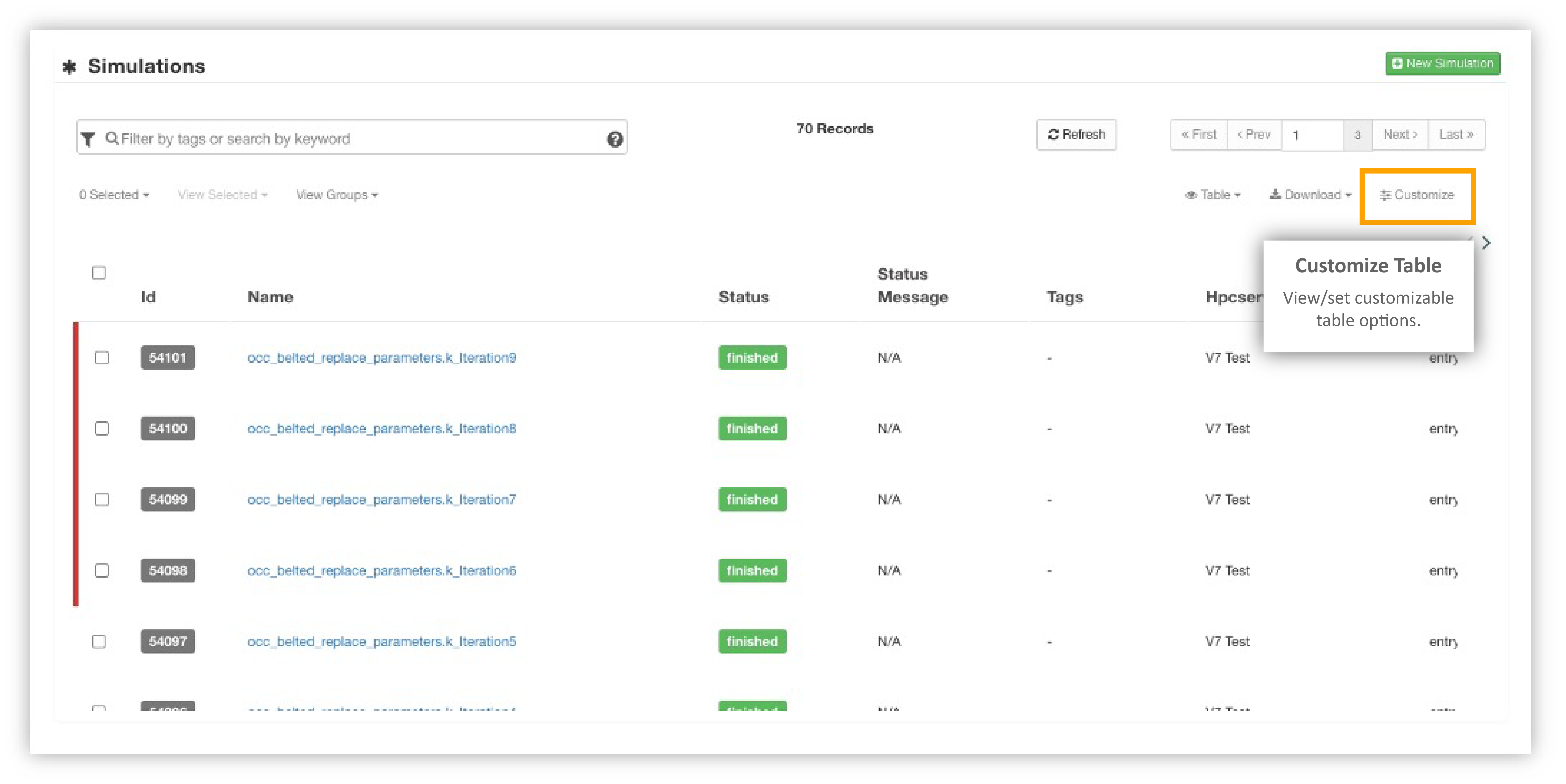
Task: Open occ_belted_replace_parameters.k_Iteration7 link
Action: pos(382,500)
